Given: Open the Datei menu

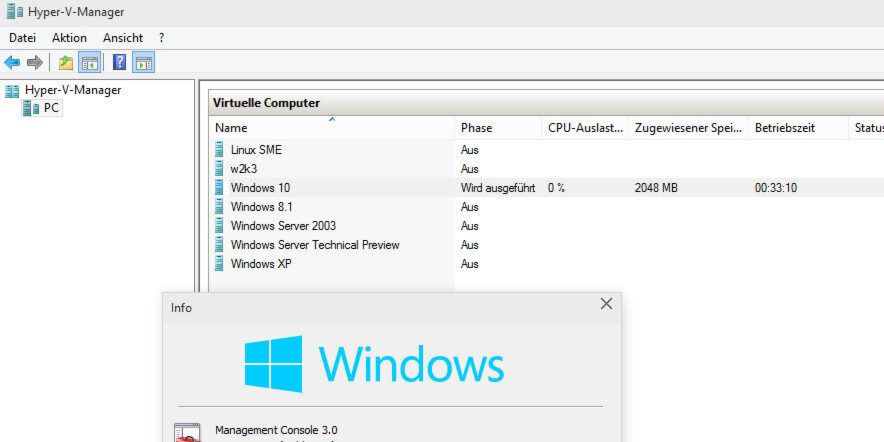Looking at the screenshot, I should click(x=23, y=38).
